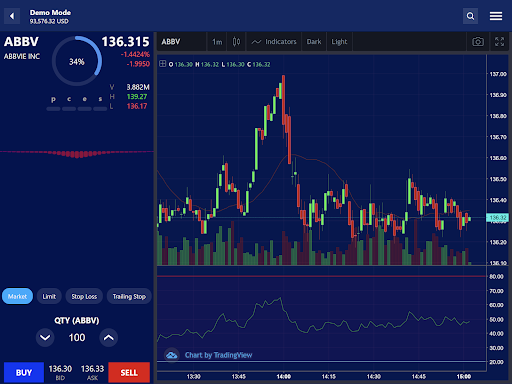Click the 's' indicator bar
The image size is (512, 384).
[x=100, y=109]
